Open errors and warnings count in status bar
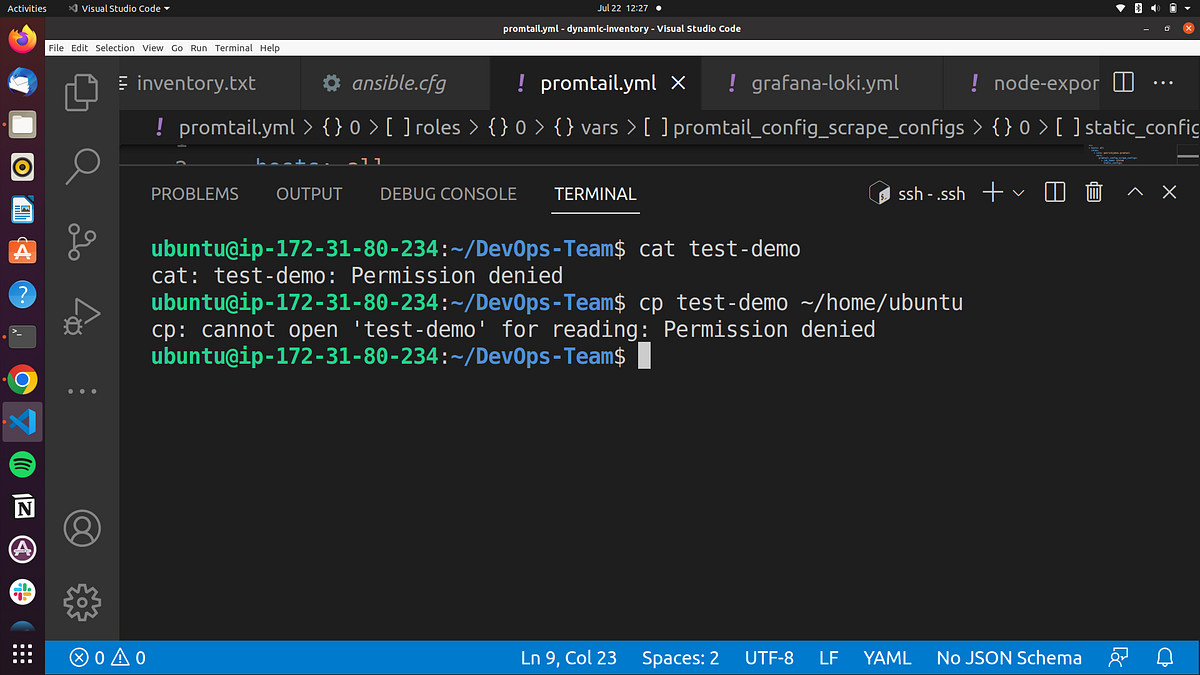Screen dimensions: 1200x675 coord(108,658)
